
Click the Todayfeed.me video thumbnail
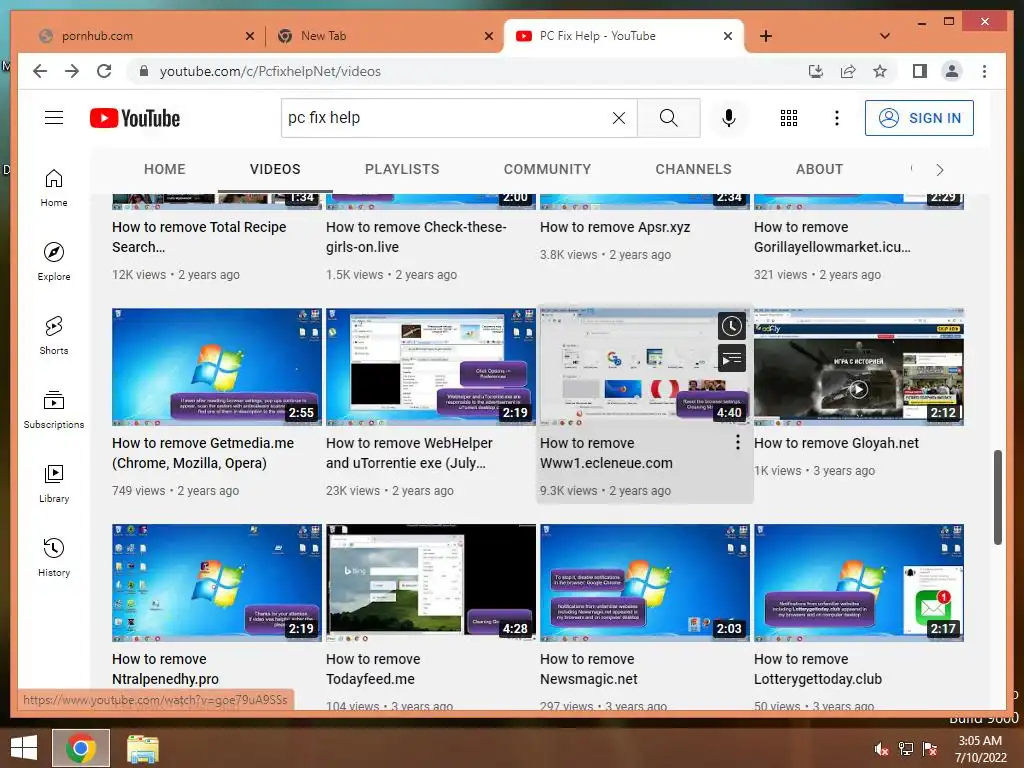point(430,583)
